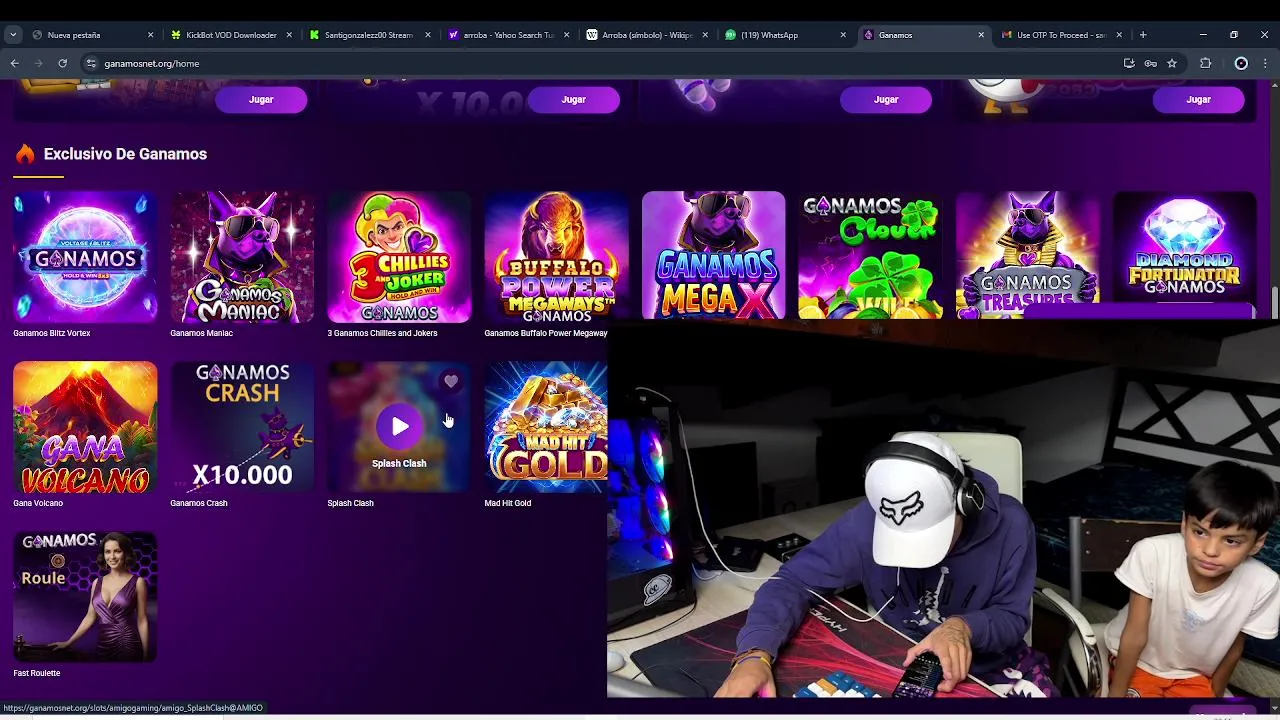1280x720 pixels.
Task: Favorite Splash Clash with the heart icon
Action: click(x=451, y=381)
